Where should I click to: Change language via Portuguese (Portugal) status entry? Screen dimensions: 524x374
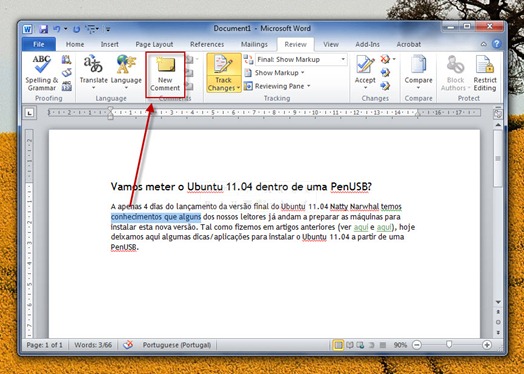coord(177,345)
